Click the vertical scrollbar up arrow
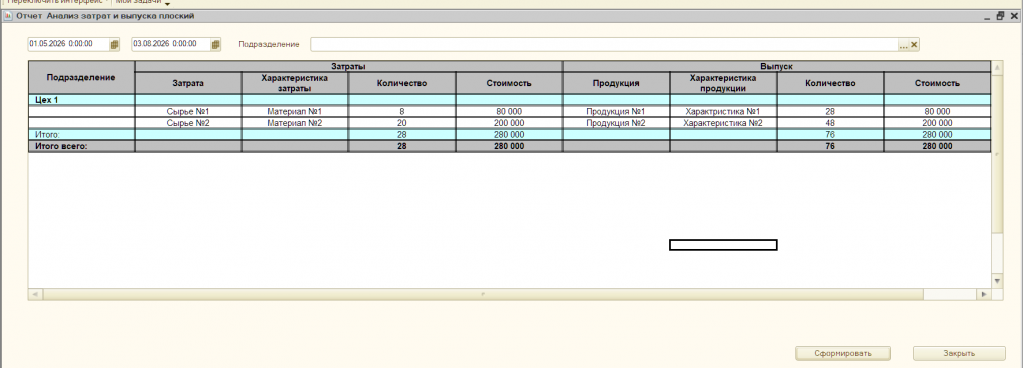The image size is (1023, 368). tap(997, 67)
